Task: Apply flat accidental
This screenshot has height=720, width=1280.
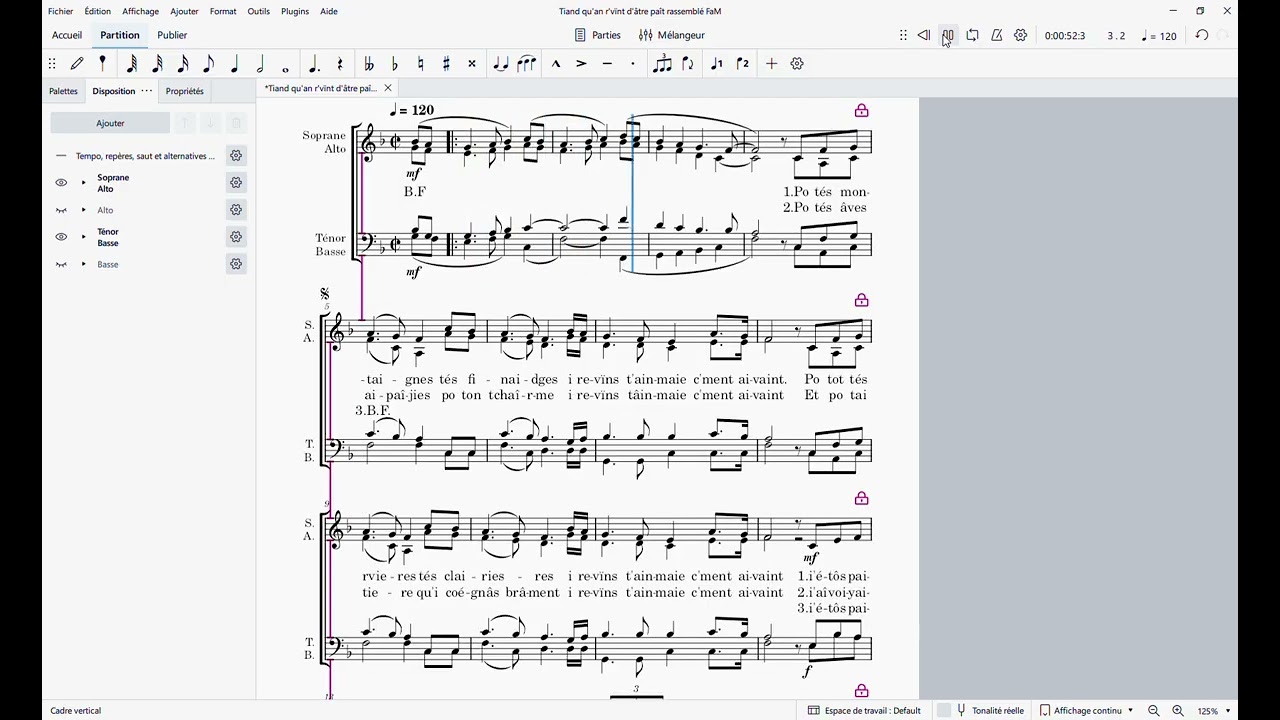Action: pos(395,63)
